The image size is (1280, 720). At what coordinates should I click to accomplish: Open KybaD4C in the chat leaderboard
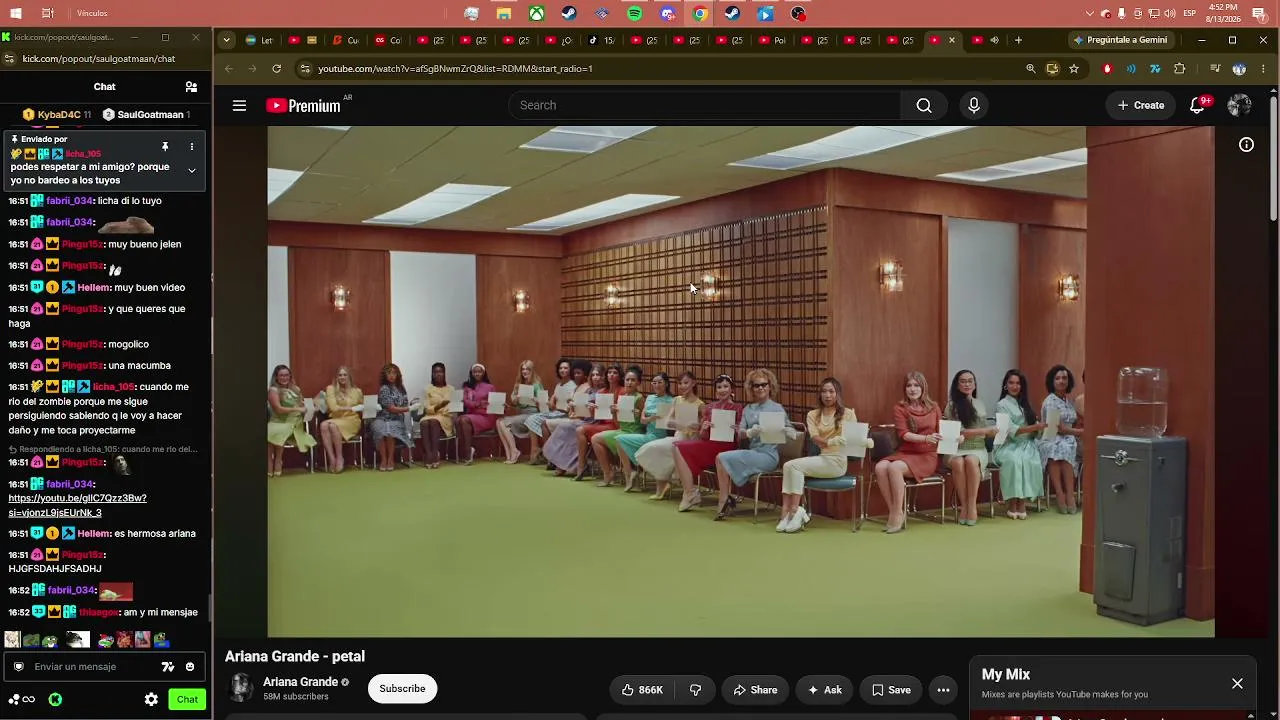tap(57, 115)
